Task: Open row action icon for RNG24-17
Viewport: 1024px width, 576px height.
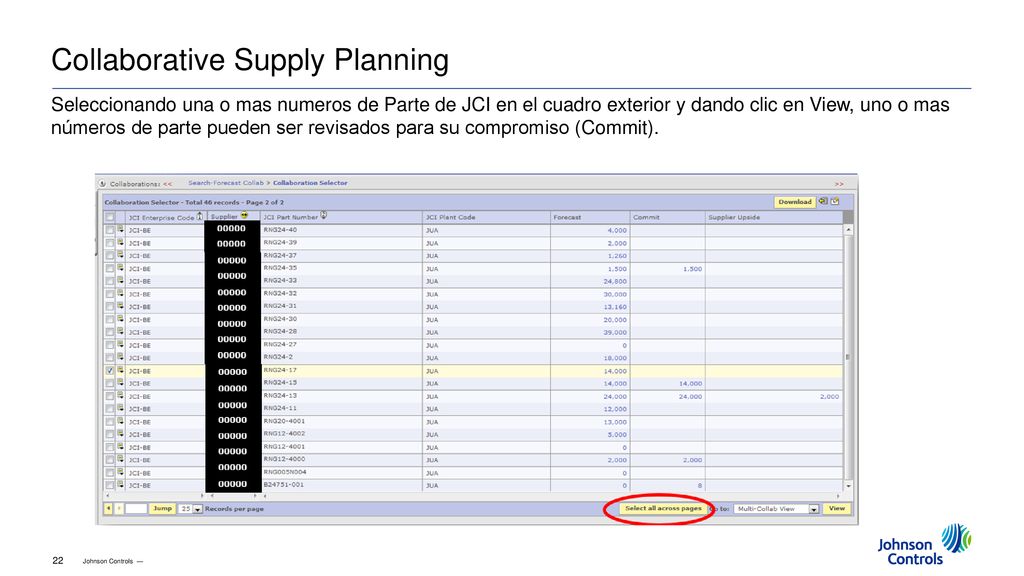Action: tap(121, 370)
